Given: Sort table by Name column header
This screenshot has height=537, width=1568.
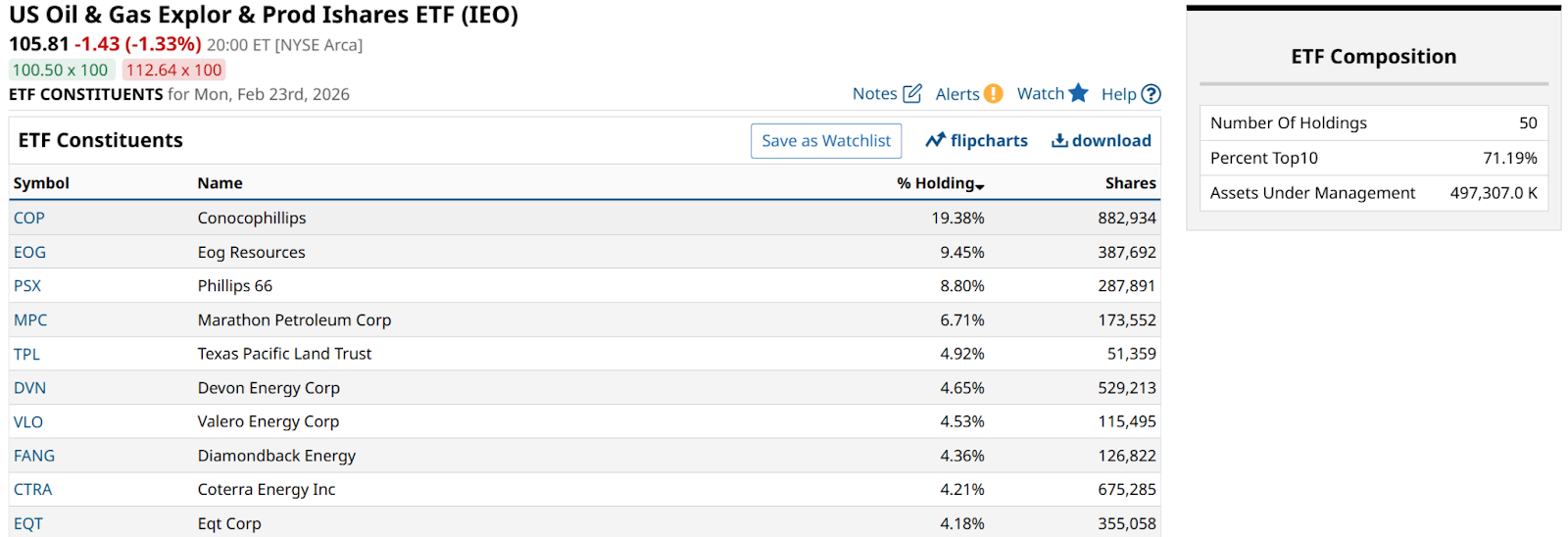Looking at the screenshot, I should [220, 183].
